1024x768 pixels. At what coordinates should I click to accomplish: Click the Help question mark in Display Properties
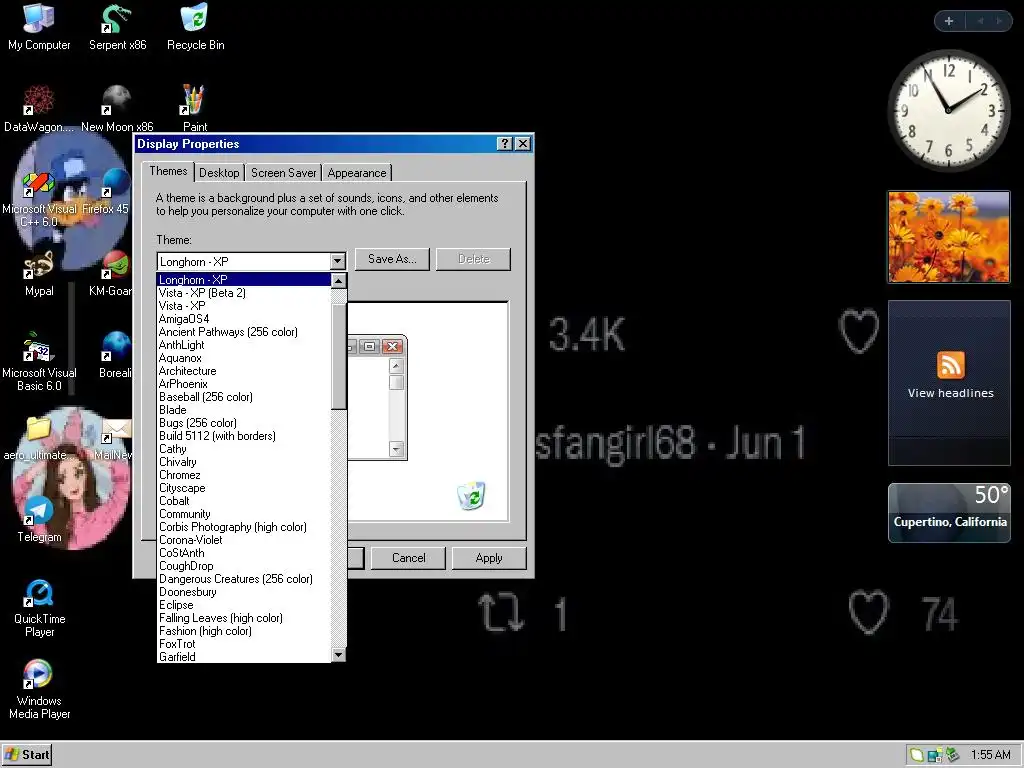(504, 144)
